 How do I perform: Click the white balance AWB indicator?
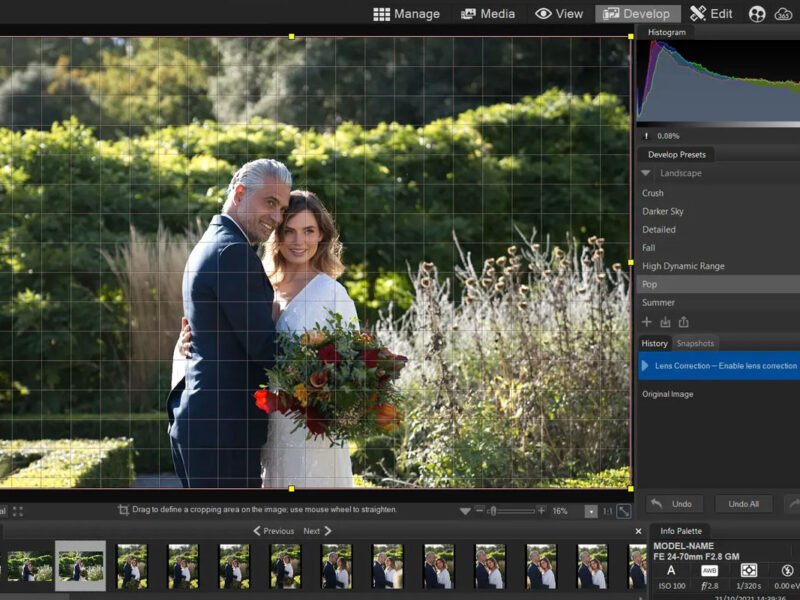click(x=710, y=571)
